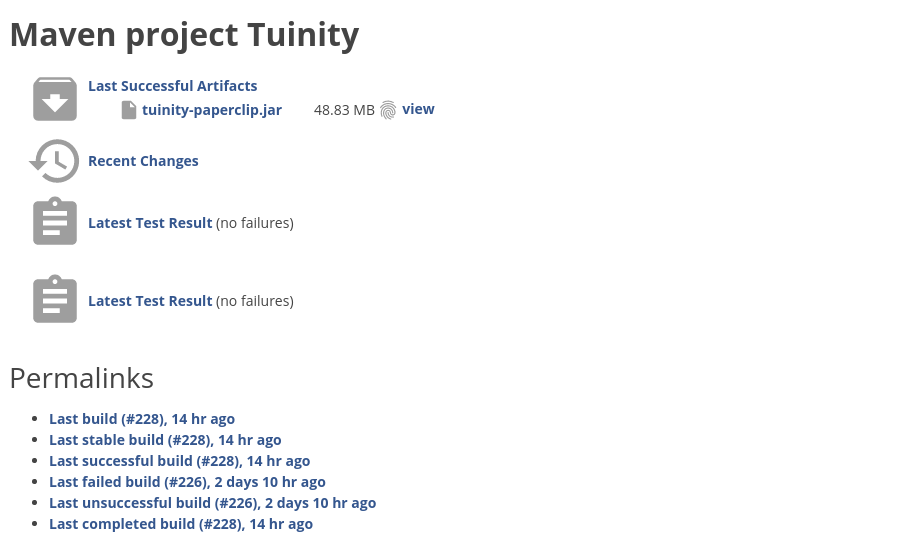Click the first Latest Test Result clipboard icon
918x550 pixels.
click(55, 221)
